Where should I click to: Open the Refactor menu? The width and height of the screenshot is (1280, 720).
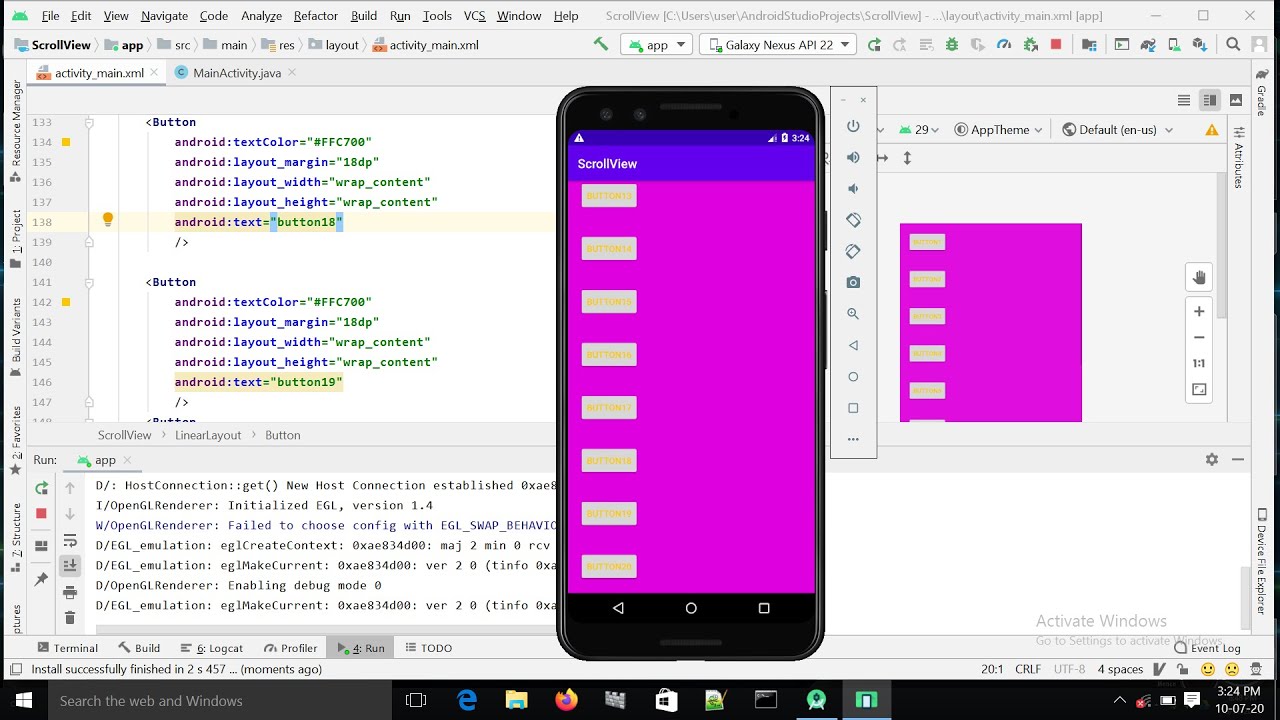pyautogui.click(x=315, y=16)
